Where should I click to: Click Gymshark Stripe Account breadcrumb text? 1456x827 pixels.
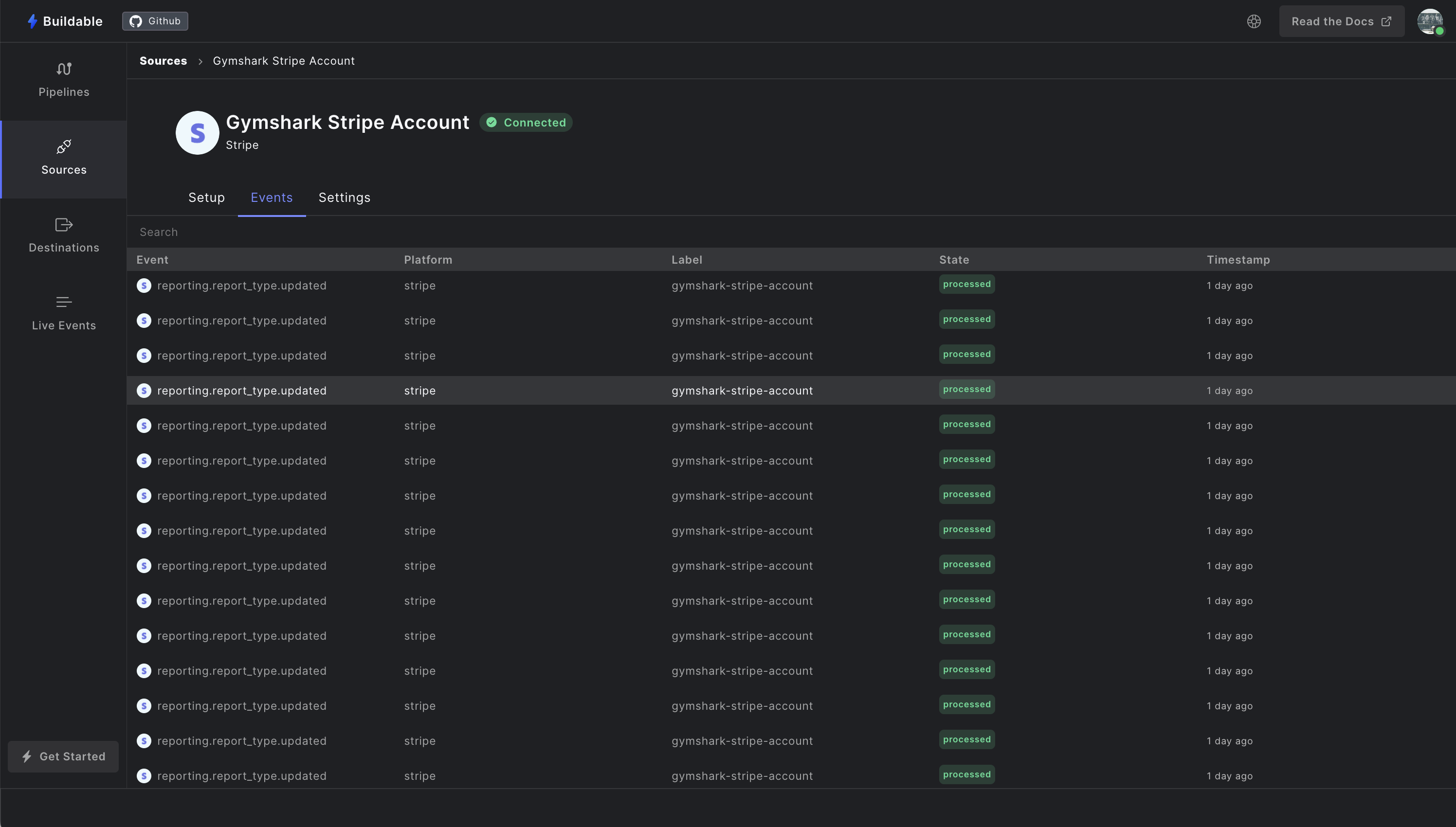(284, 61)
